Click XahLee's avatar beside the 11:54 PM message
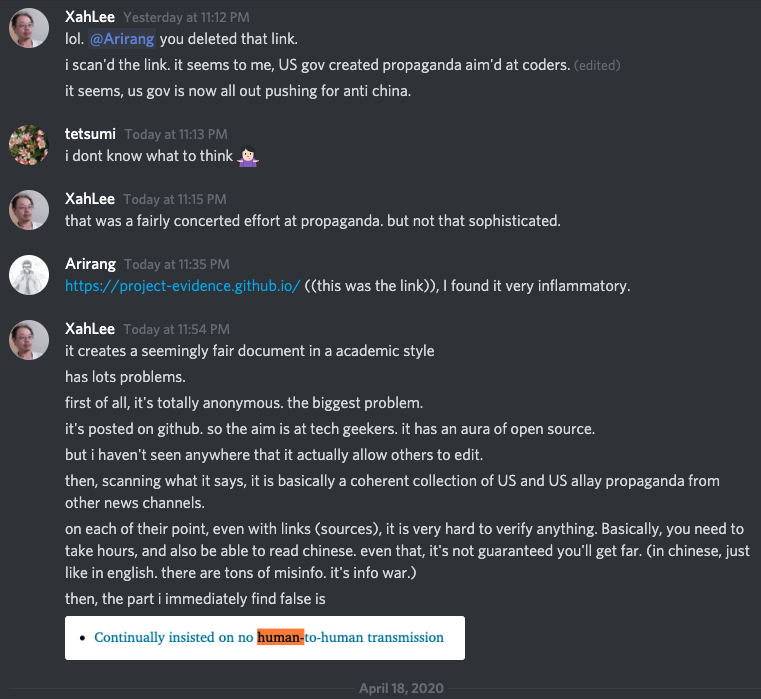This screenshot has width=761, height=699. [x=29, y=340]
